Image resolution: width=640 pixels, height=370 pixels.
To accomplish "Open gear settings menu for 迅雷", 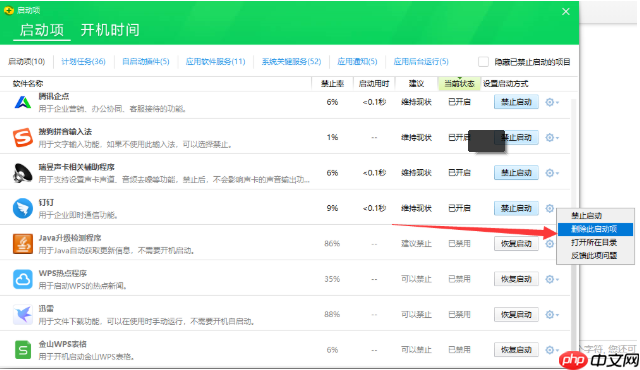I will (552, 315).
